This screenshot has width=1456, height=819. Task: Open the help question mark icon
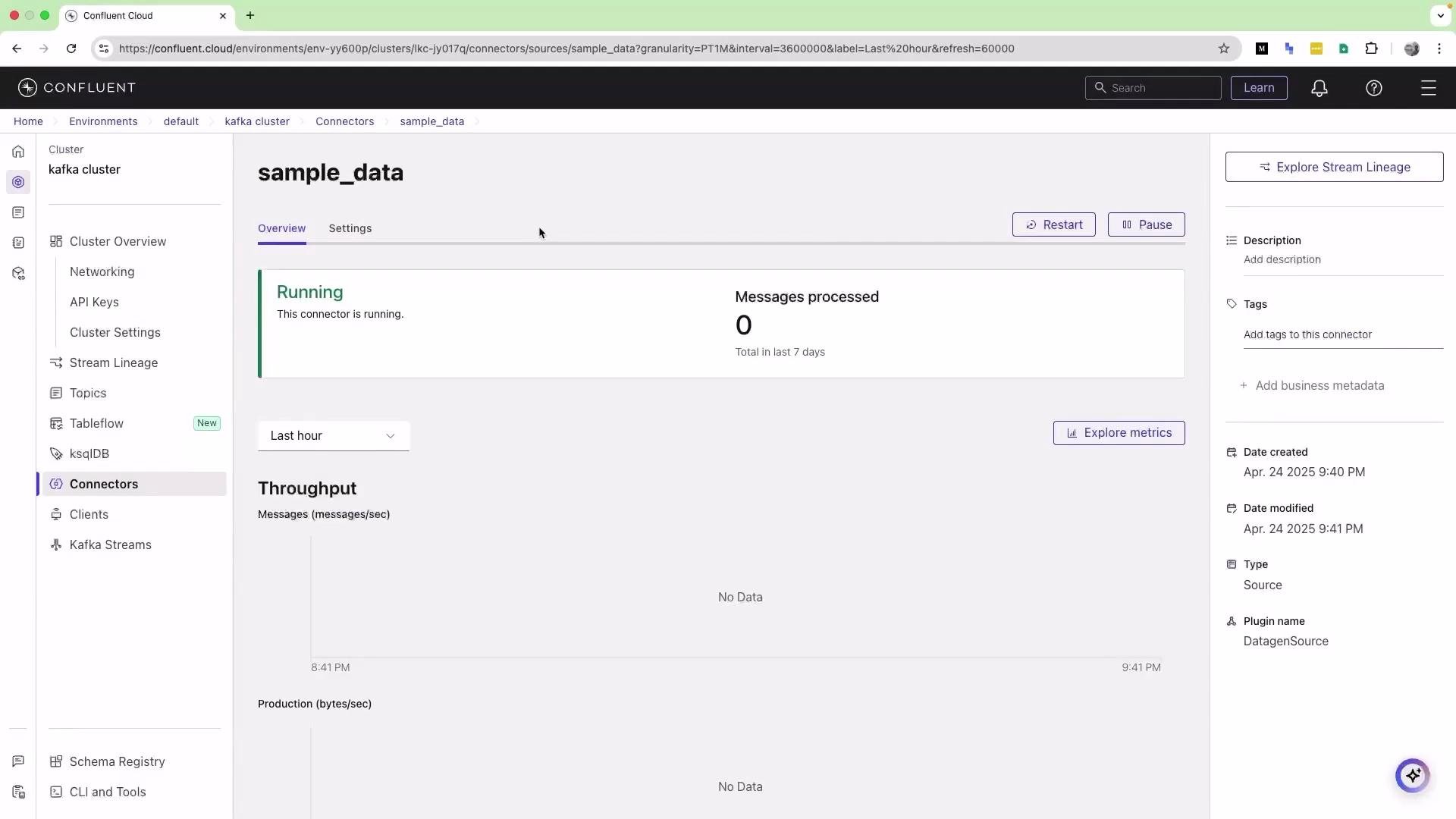pyautogui.click(x=1374, y=88)
